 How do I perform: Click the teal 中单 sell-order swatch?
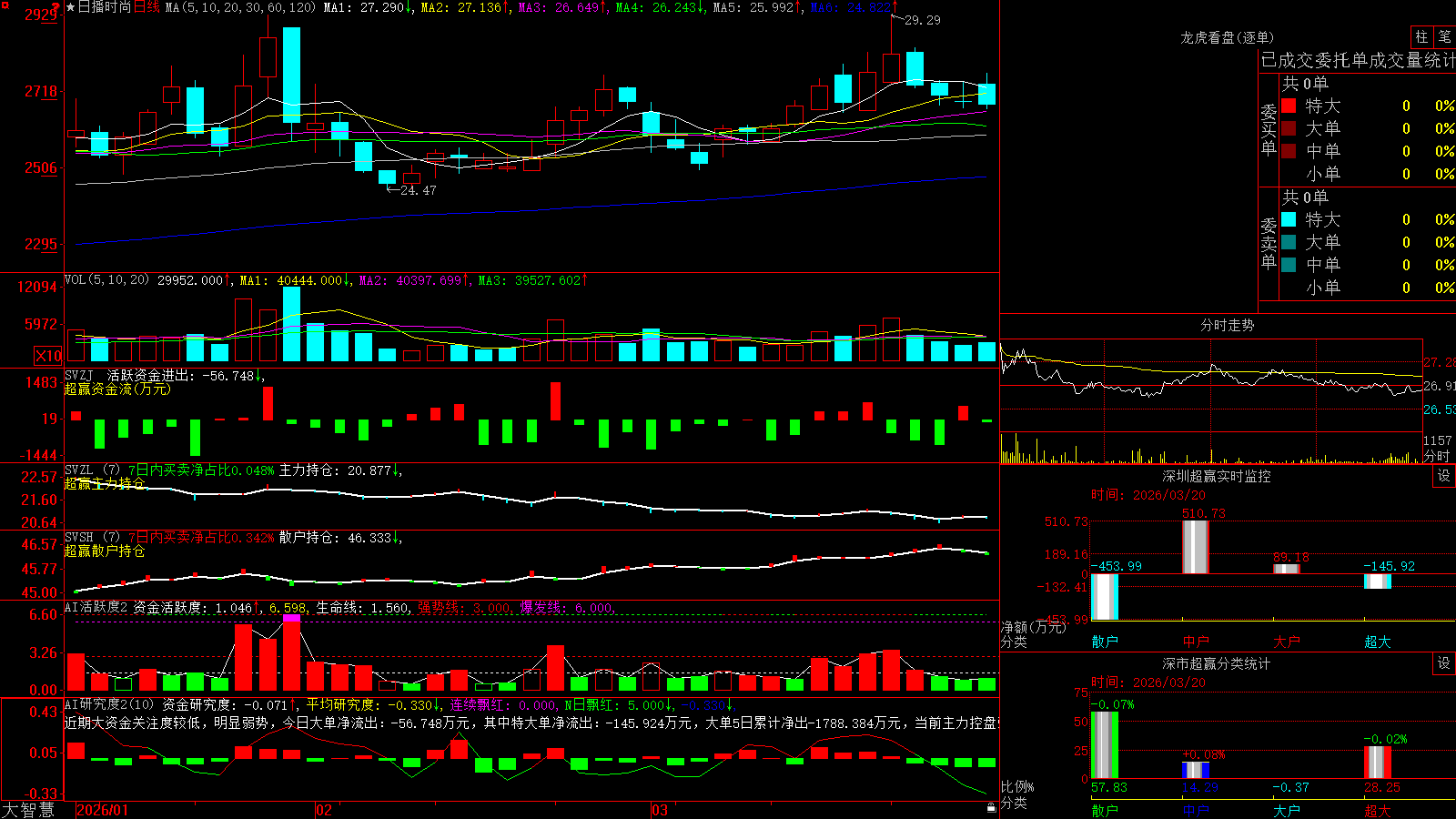click(x=1289, y=265)
